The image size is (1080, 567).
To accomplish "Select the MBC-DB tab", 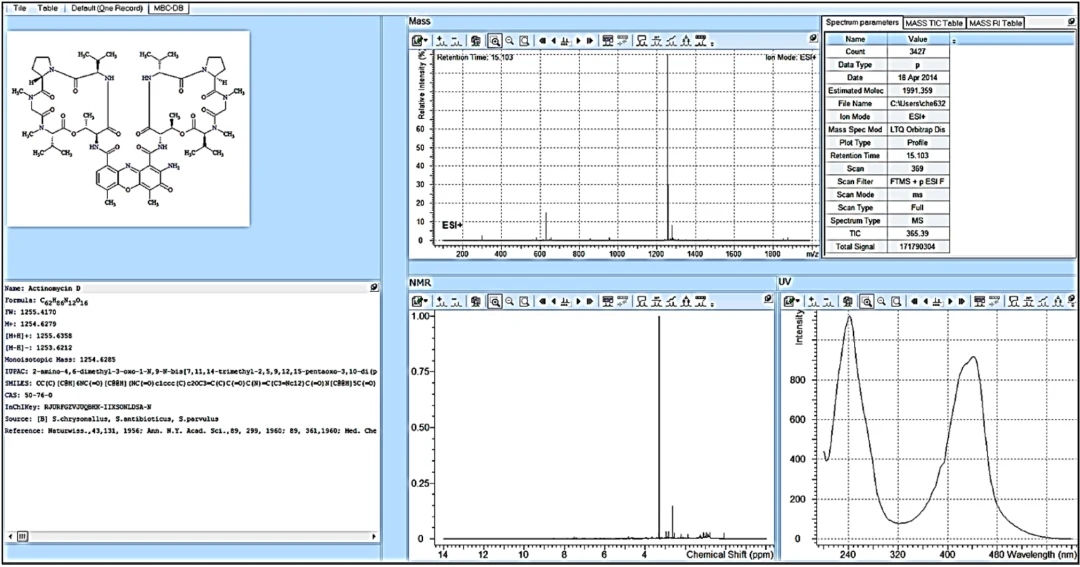I will (169, 8).
